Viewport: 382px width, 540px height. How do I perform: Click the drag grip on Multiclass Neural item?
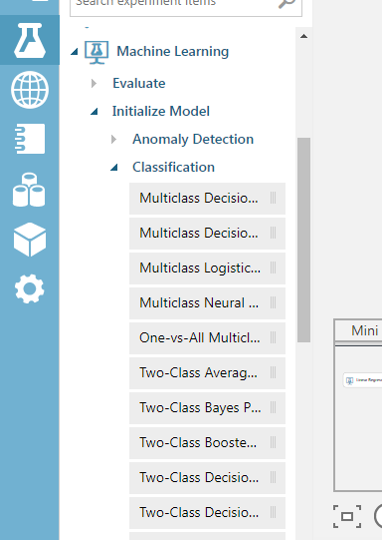click(x=273, y=303)
